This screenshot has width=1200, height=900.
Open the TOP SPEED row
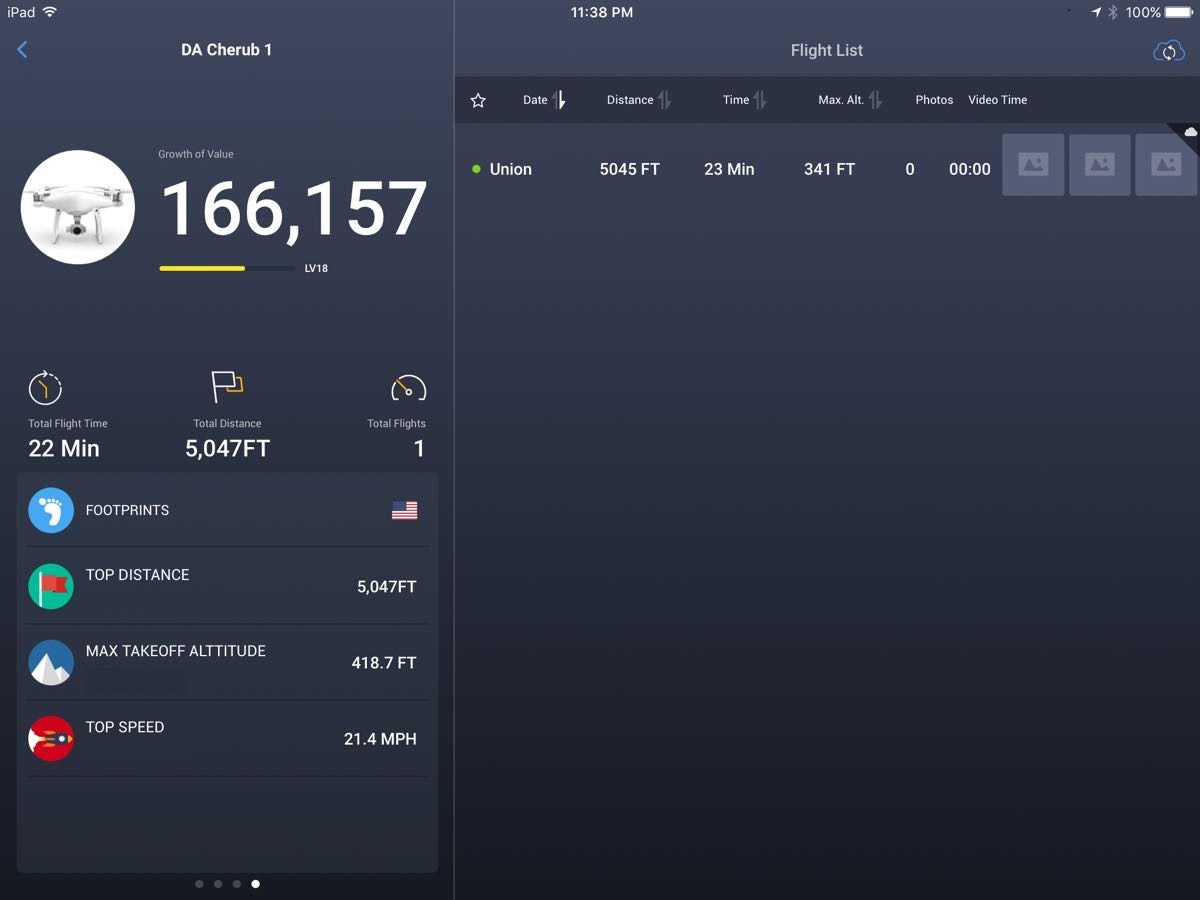click(x=227, y=739)
